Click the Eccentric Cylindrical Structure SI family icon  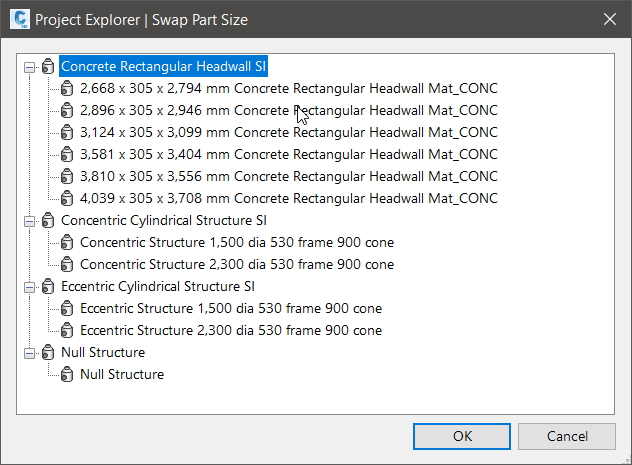[48, 287]
